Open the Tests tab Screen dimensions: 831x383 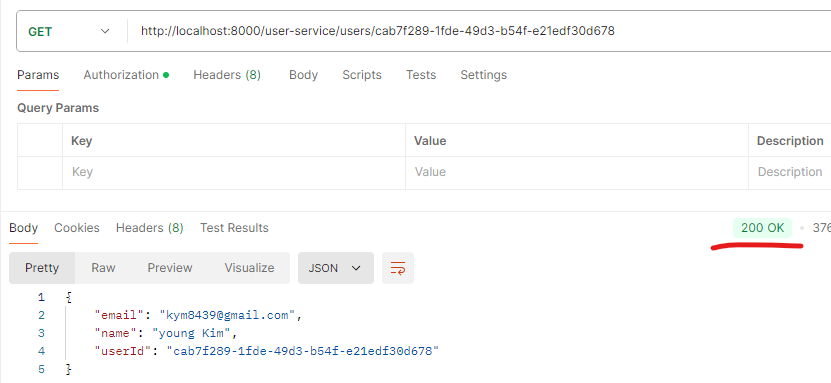(x=421, y=75)
